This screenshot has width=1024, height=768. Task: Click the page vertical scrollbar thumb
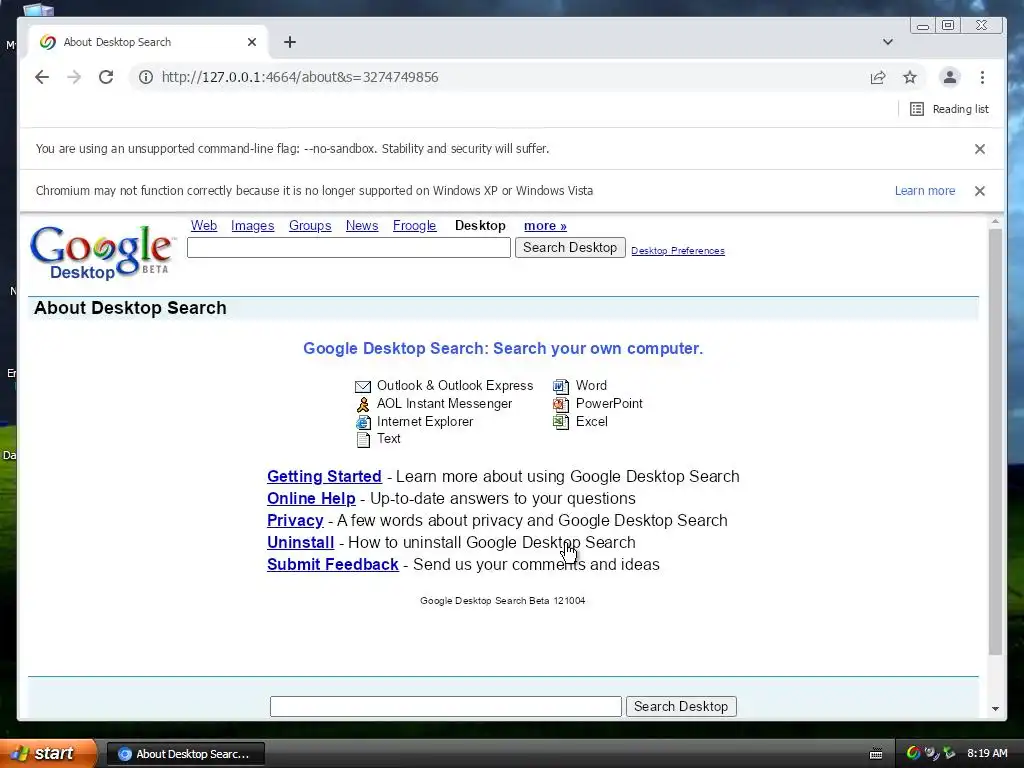point(995,441)
